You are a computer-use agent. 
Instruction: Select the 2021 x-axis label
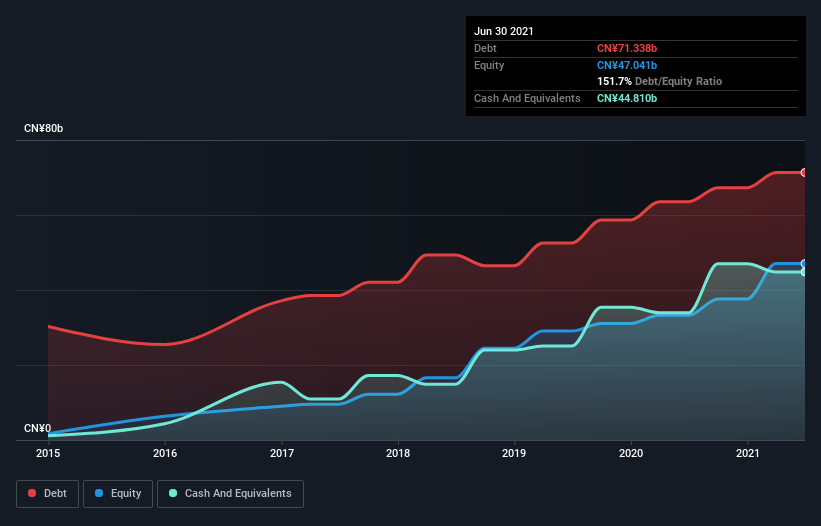(x=748, y=453)
